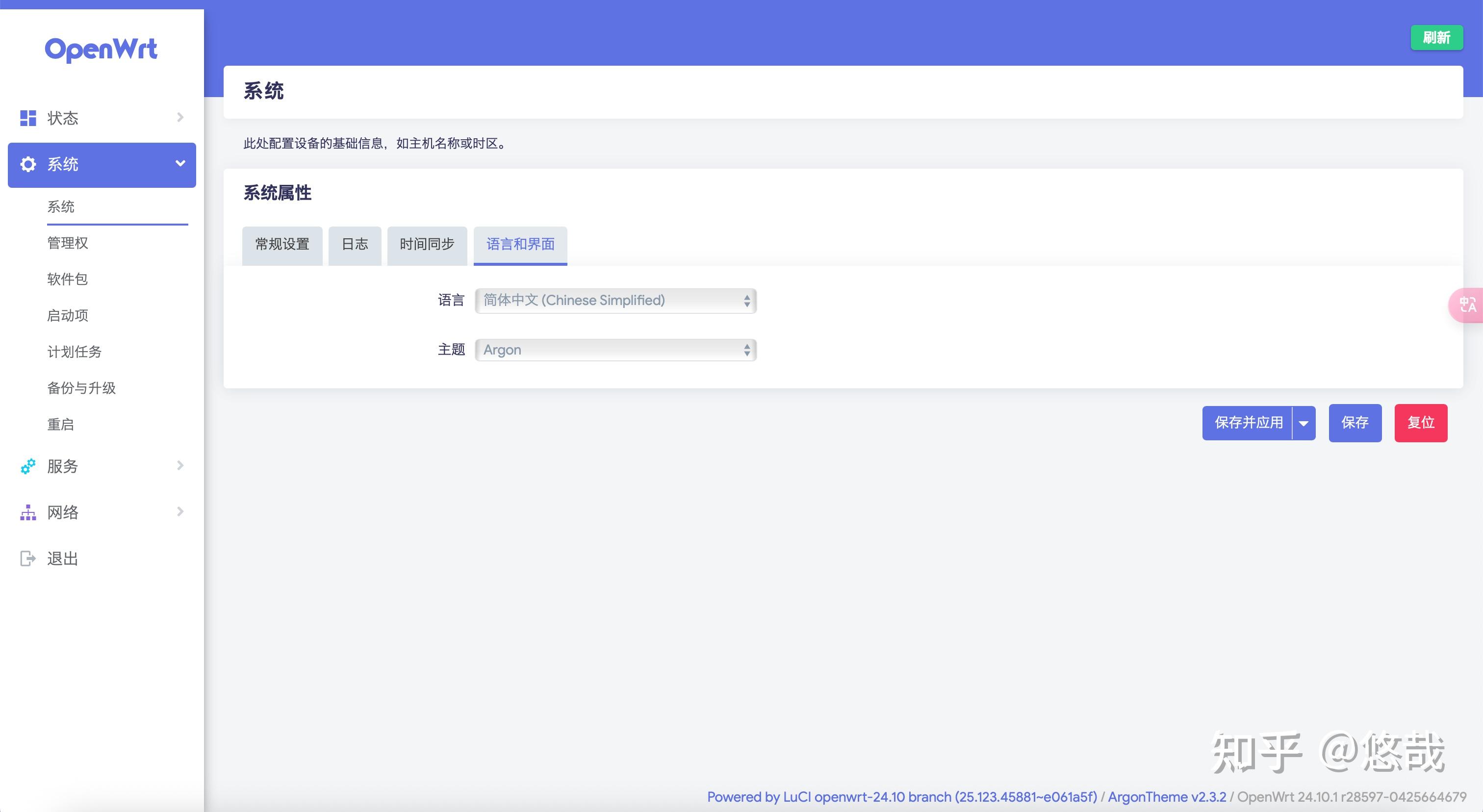Click the 服务 services icon in sidebar
This screenshot has width=1483, height=812.
[x=27, y=466]
